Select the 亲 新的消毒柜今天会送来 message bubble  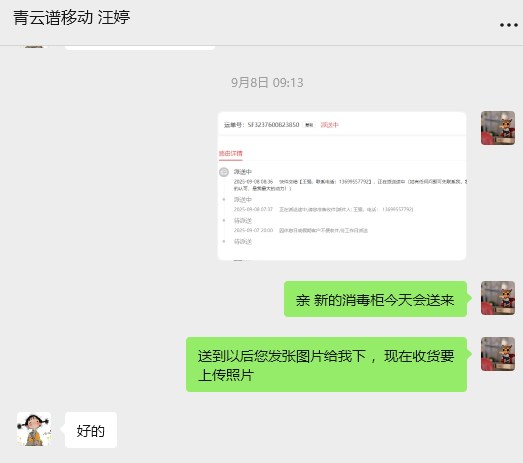click(x=375, y=299)
